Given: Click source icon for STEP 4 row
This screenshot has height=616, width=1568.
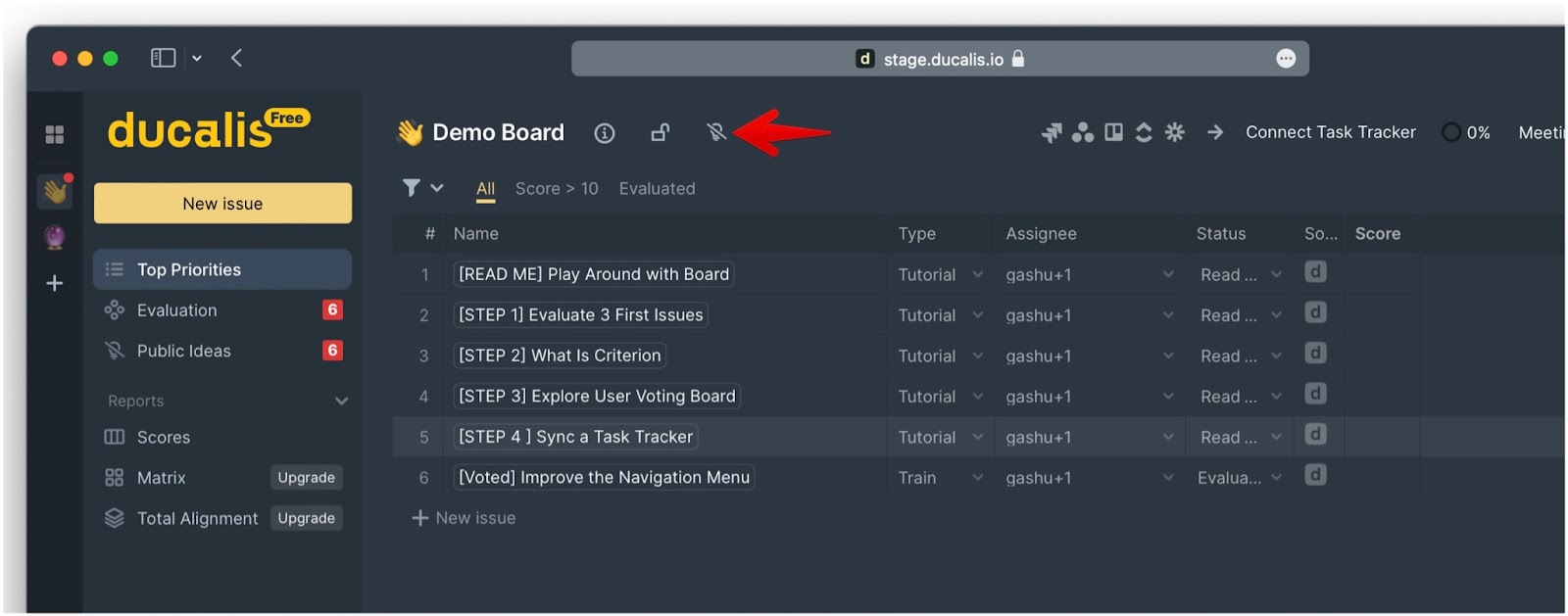Looking at the screenshot, I should [x=1316, y=434].
